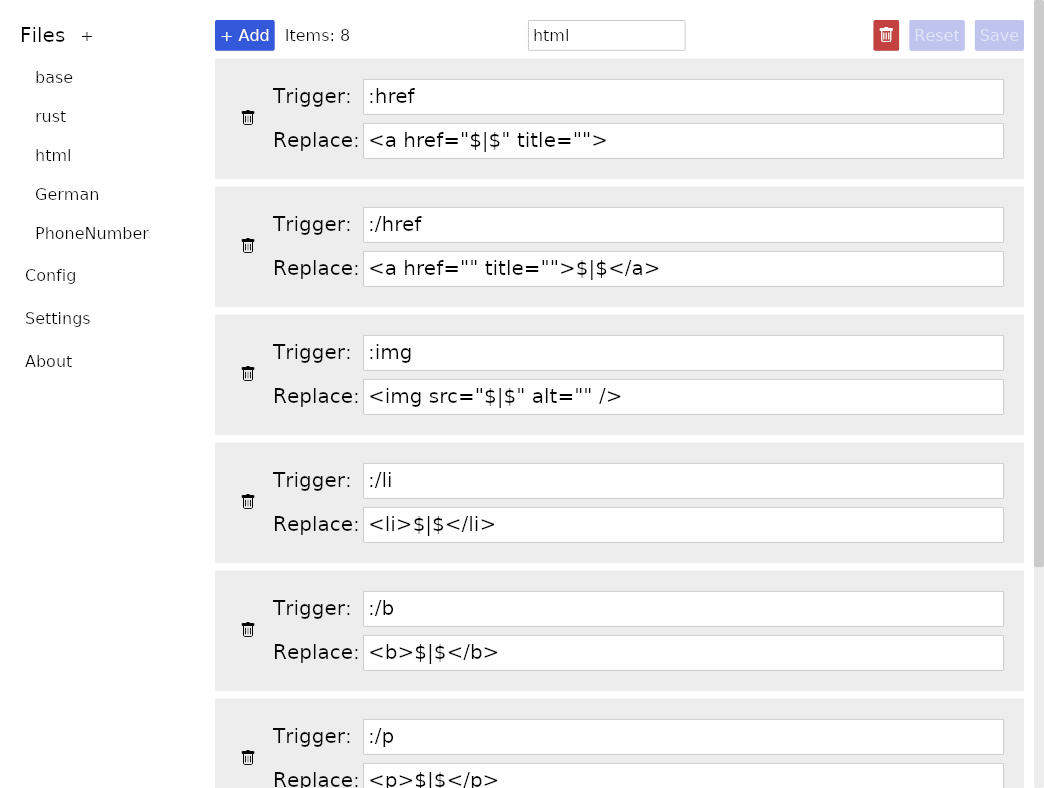This screenshot has width=1044, height=788.
Task: Remove the :img snippet with trash icon
Action: 248,373
